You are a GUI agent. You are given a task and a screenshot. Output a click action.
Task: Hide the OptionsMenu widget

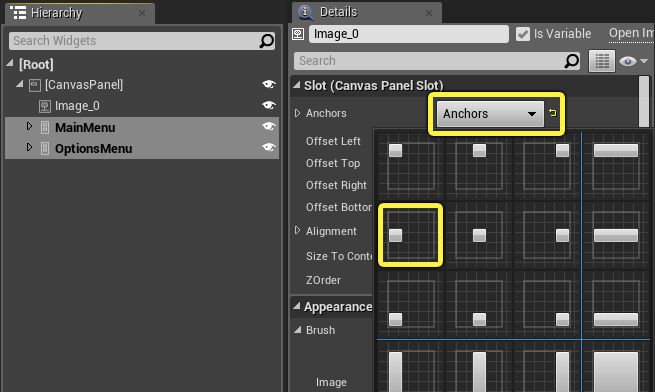tap(269, 147)
